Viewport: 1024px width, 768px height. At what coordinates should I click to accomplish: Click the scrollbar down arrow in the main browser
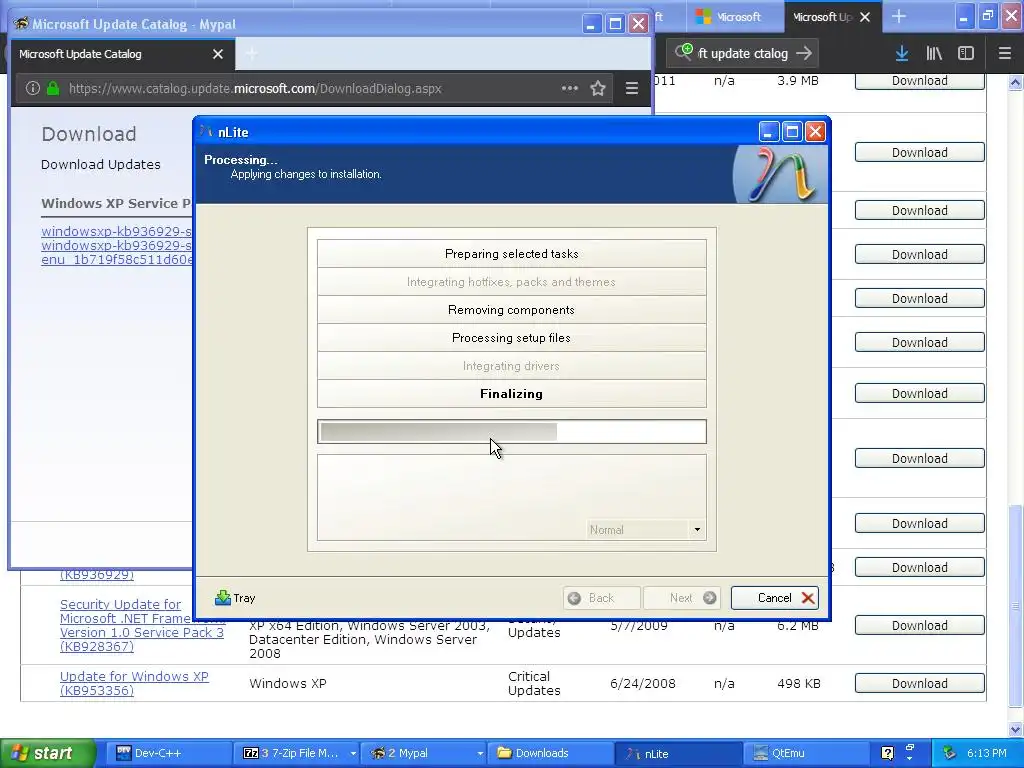click(1016, 729)
